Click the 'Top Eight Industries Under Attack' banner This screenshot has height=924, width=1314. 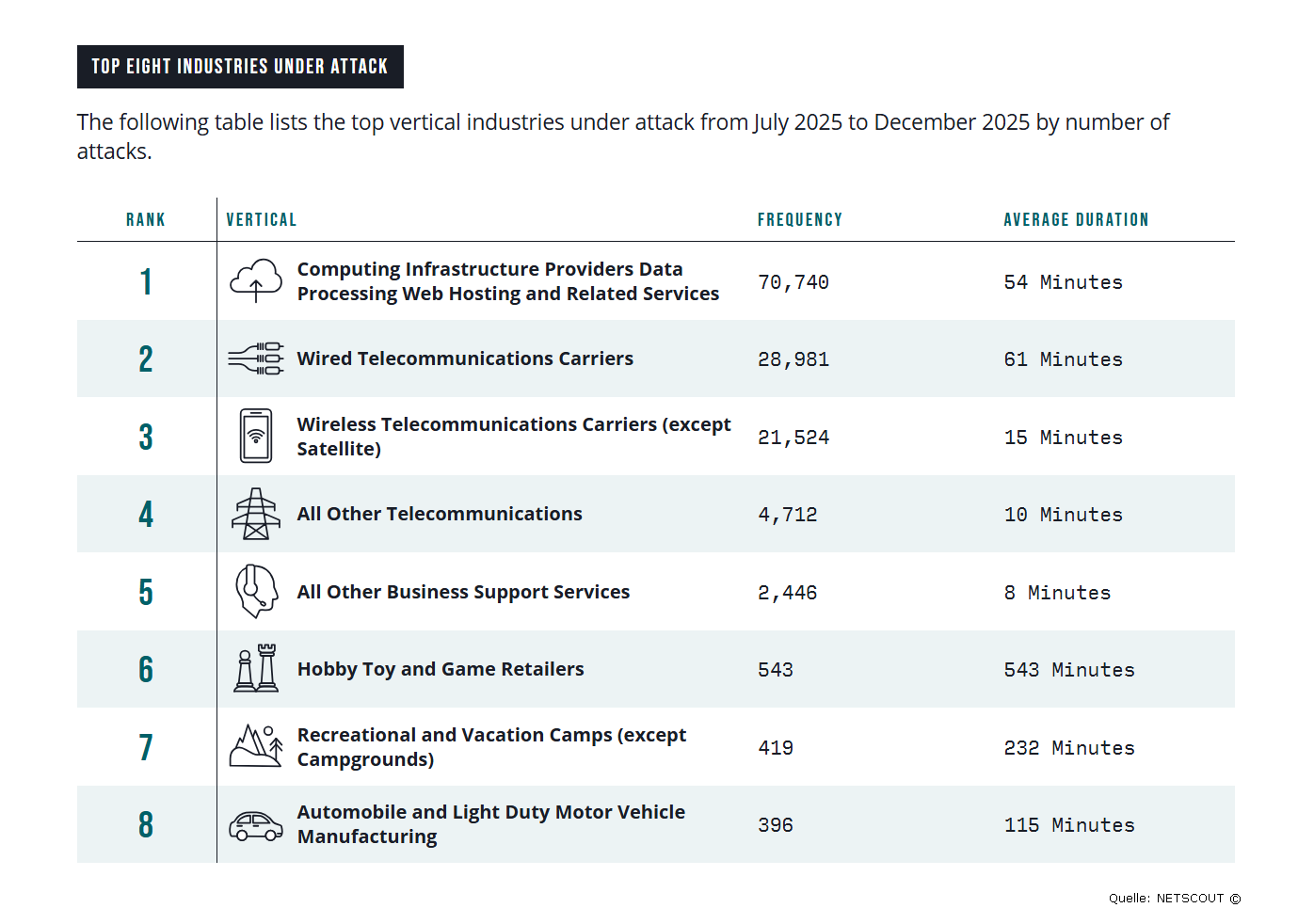click(x=240, y=67)
